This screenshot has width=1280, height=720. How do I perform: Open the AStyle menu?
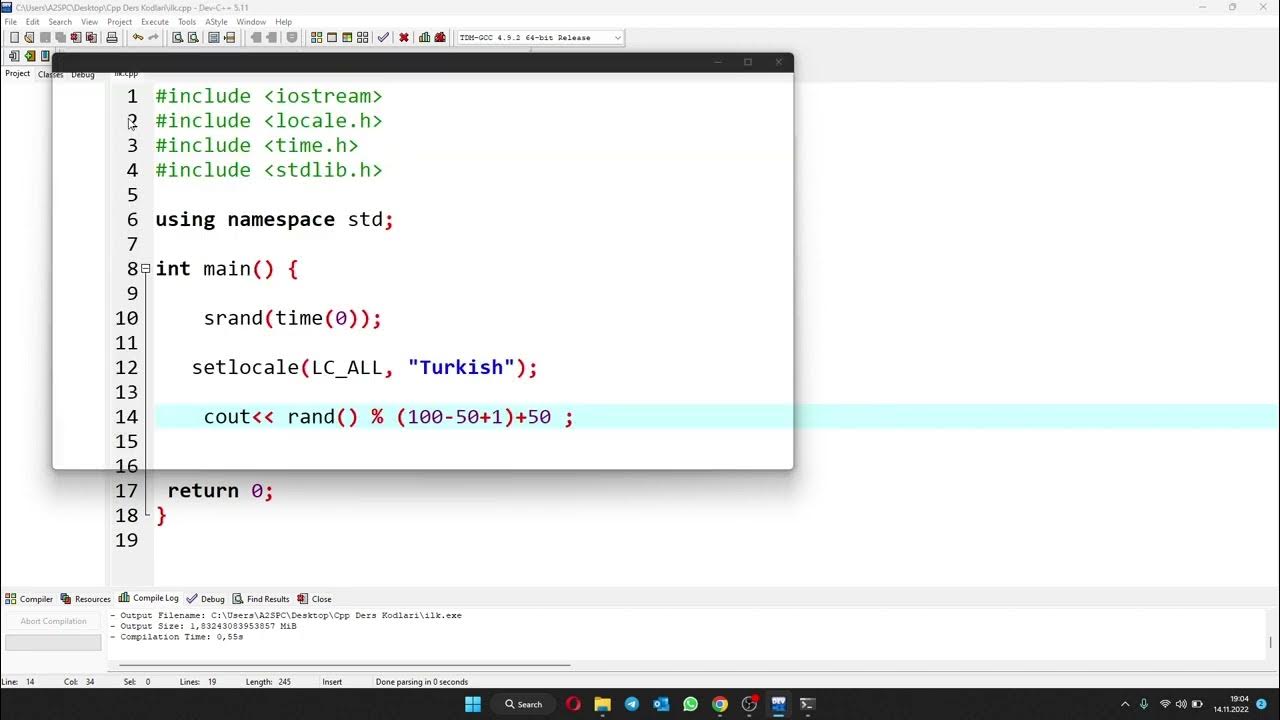[216, 21]
